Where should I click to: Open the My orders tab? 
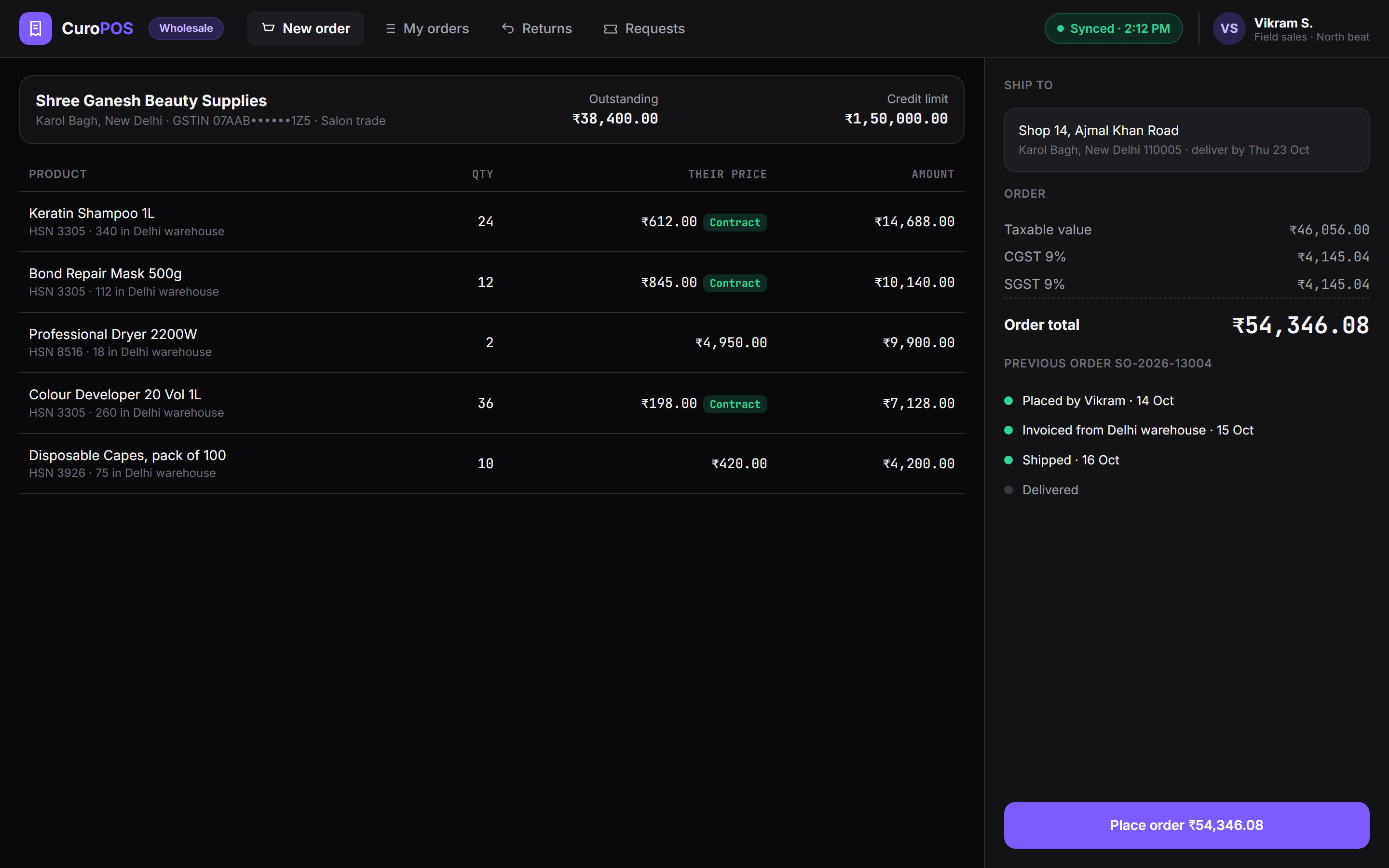[x=427, y=28]
